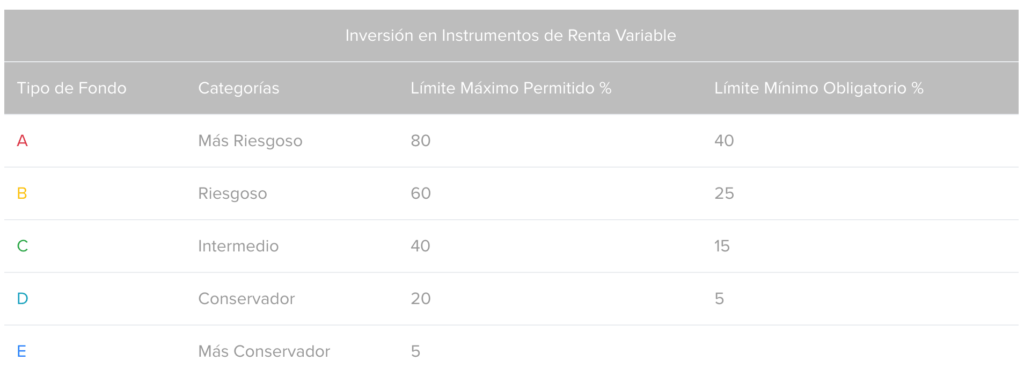Click the maximum limit value 60

pyautogui.click(x=421, y=193)
